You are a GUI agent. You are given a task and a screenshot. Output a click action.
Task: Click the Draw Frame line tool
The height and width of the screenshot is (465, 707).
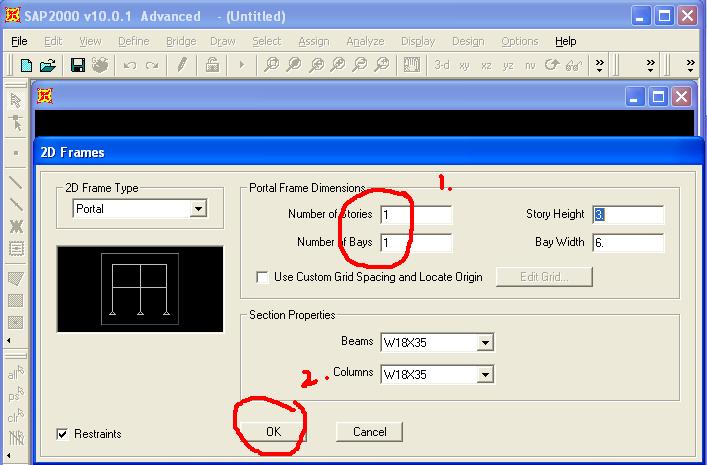(16, 183)
